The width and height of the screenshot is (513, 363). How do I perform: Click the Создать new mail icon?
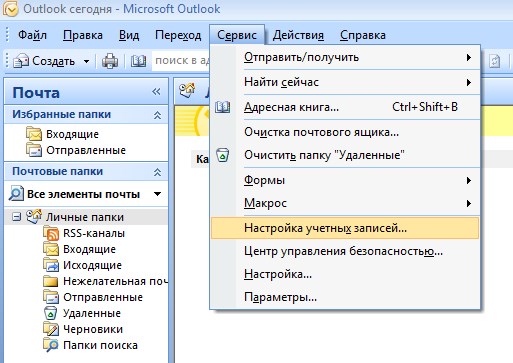[21, 61]
